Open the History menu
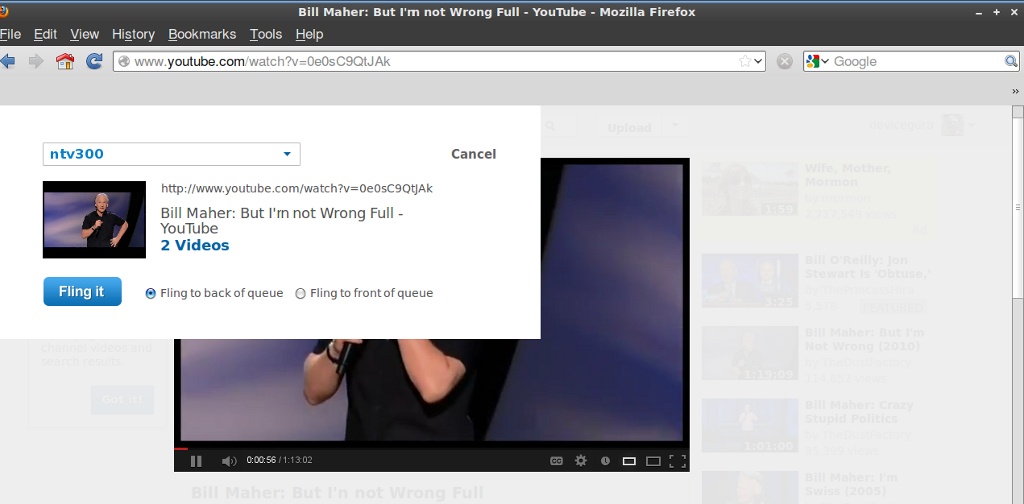Image resolution: width=1024 pixels, height=504 pixels. click(133, 34)
